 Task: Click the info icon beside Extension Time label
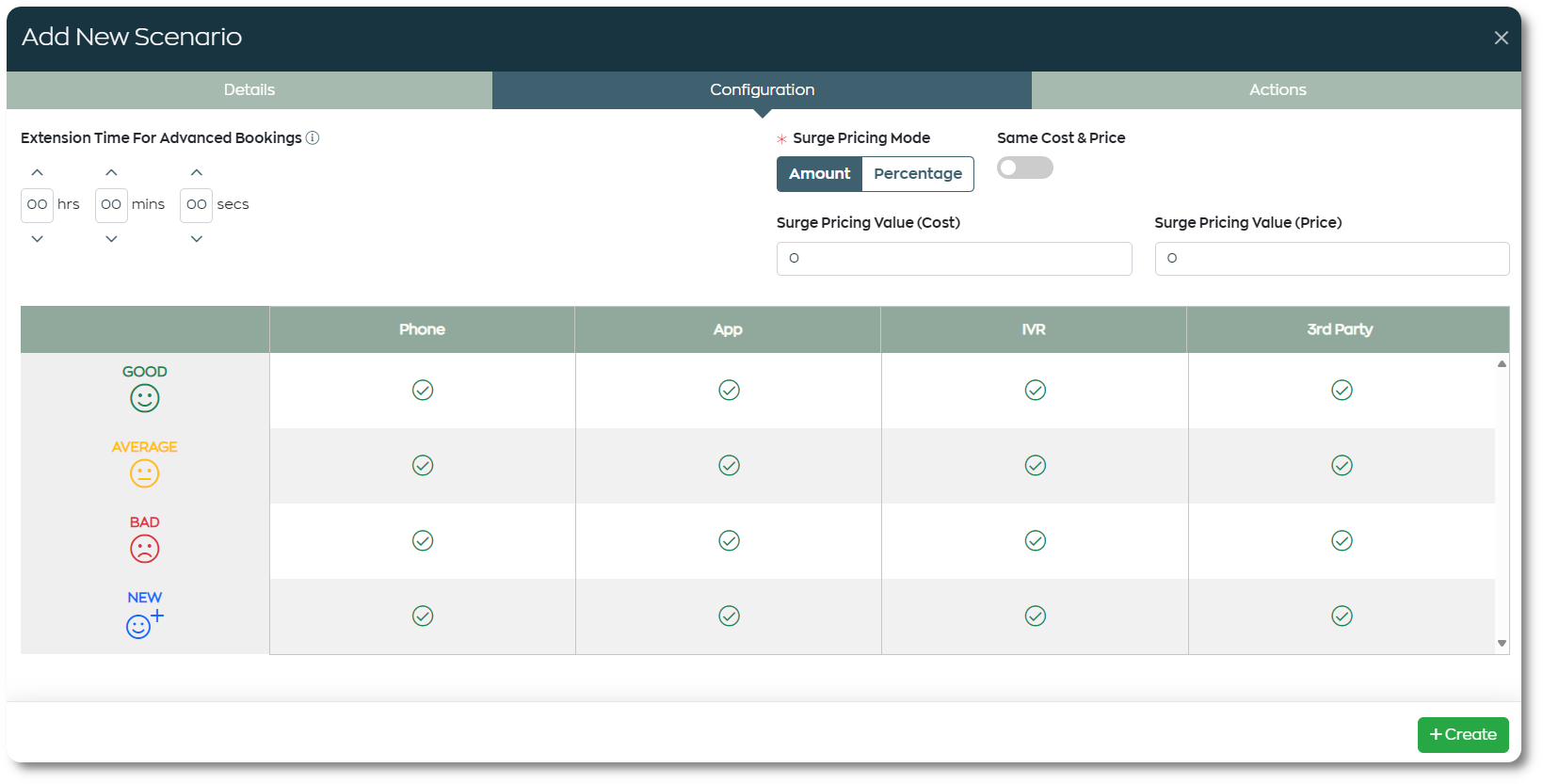point(313,137)
